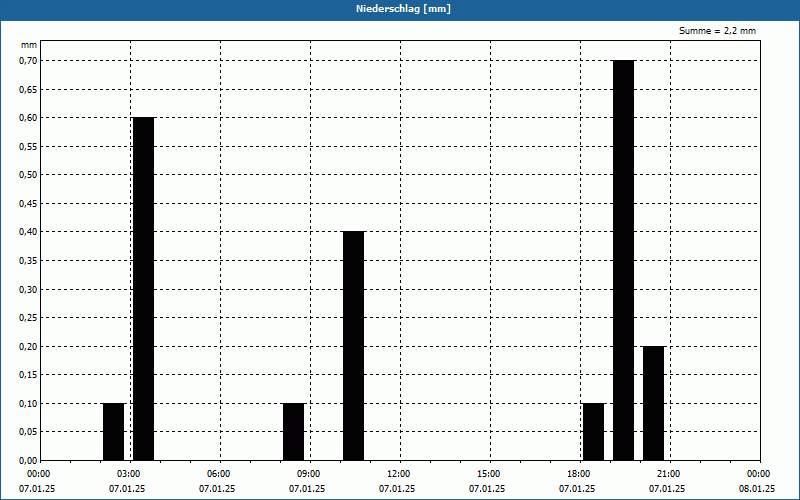Select the 00:00 08.01.25 axis label
Screen dimensions: 800x500
(x=757, y=481)
